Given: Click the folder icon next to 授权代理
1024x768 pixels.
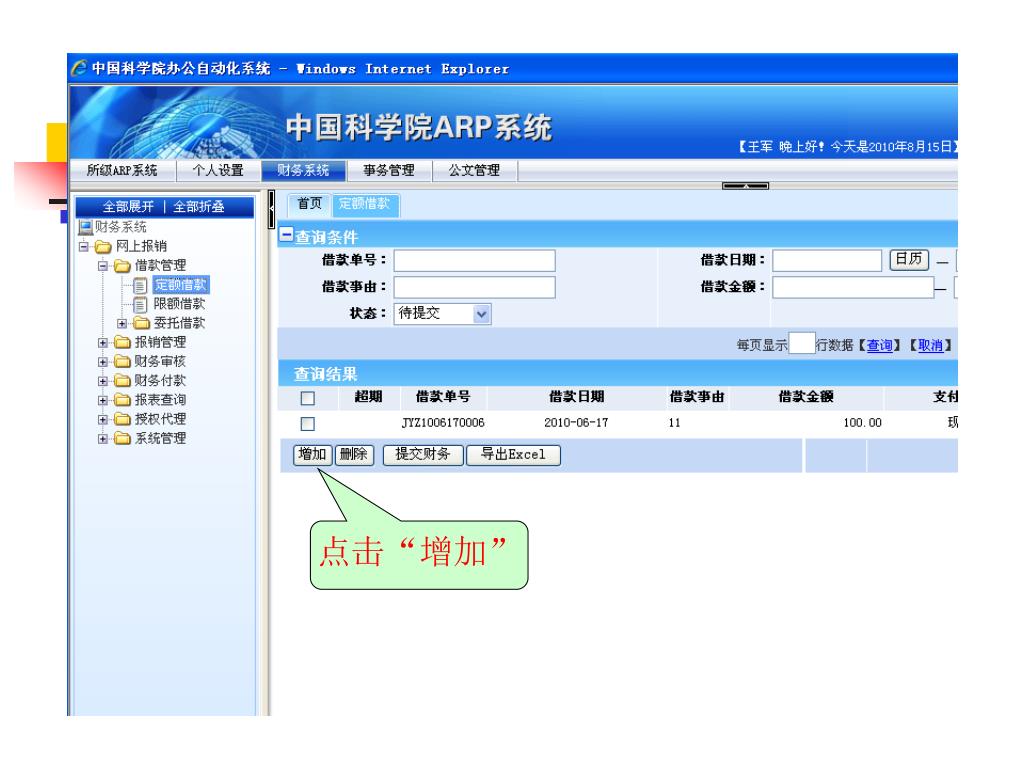Looking at the screenshot, I should pyautogui.click(x=122, y=419).
